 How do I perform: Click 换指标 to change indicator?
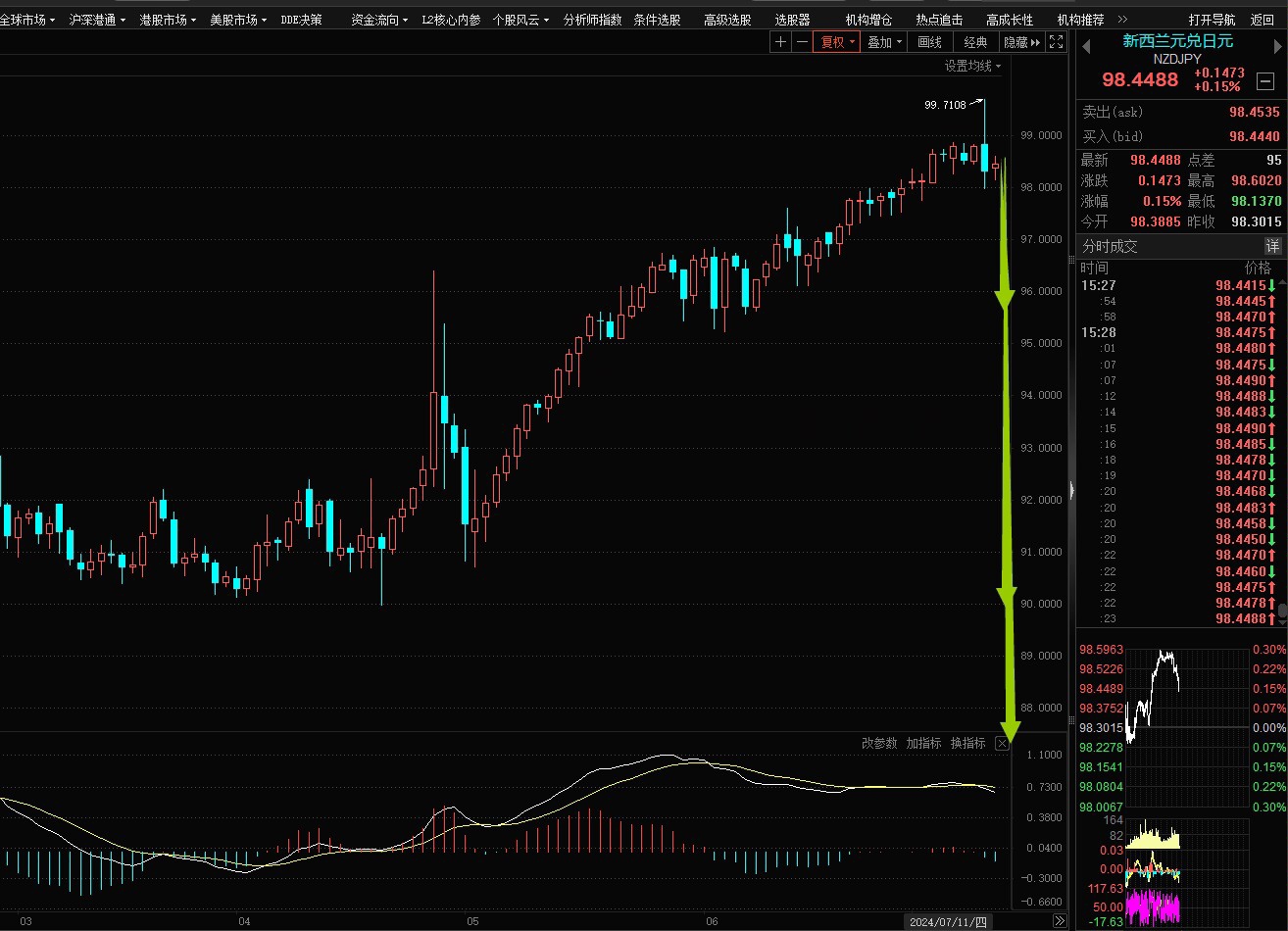click(x=967, y=743)
